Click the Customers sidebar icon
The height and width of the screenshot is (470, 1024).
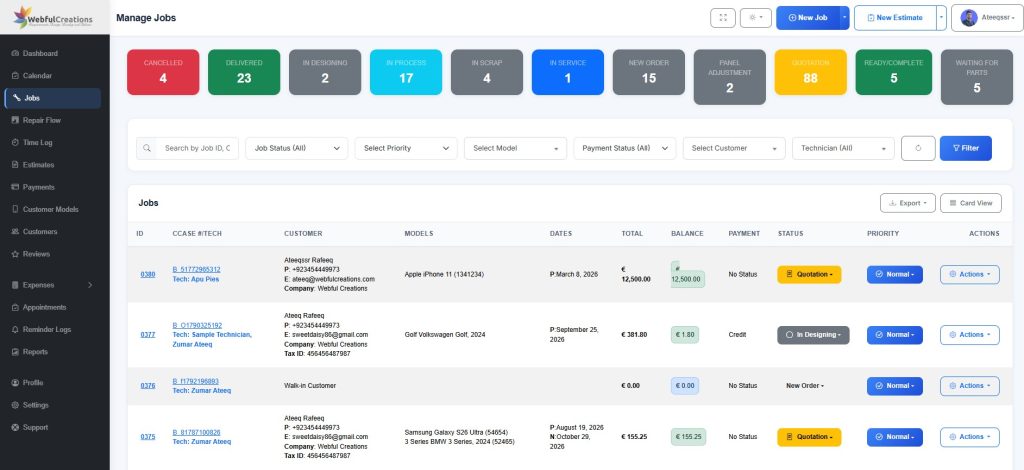16,232
